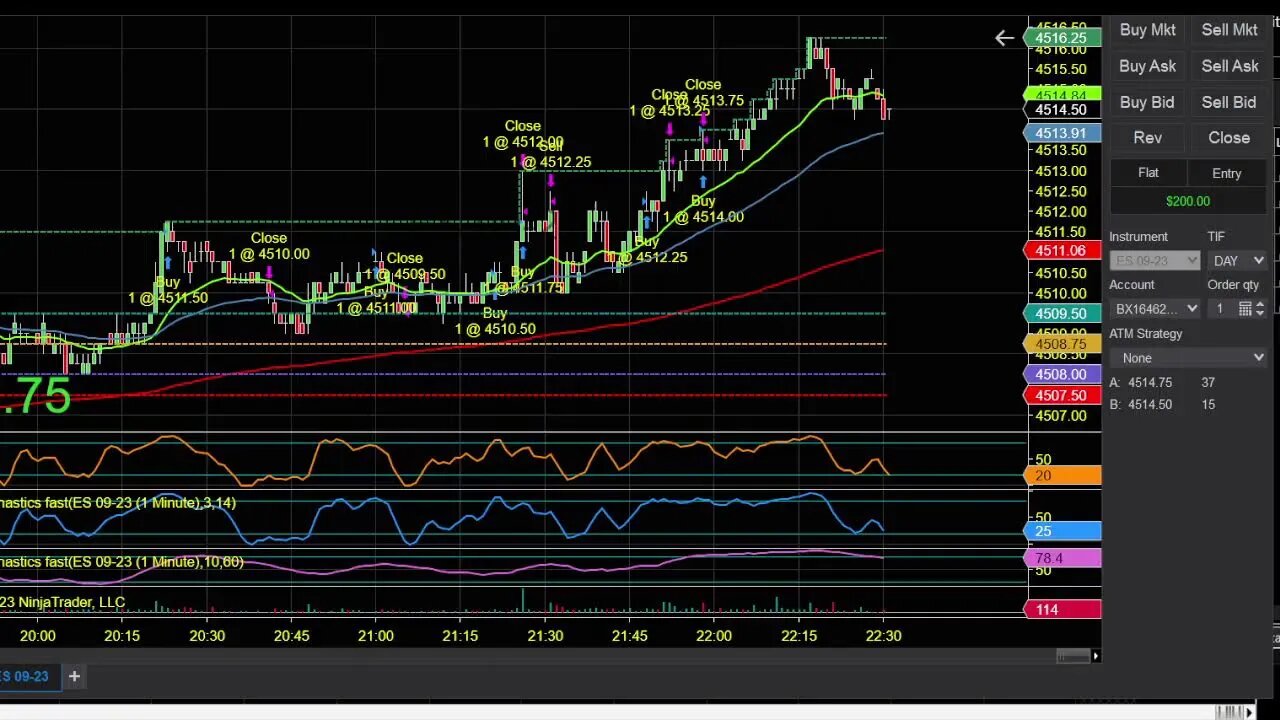Decrease order quantity with down arrow

pyautogui.click(x=1261, y=314)
